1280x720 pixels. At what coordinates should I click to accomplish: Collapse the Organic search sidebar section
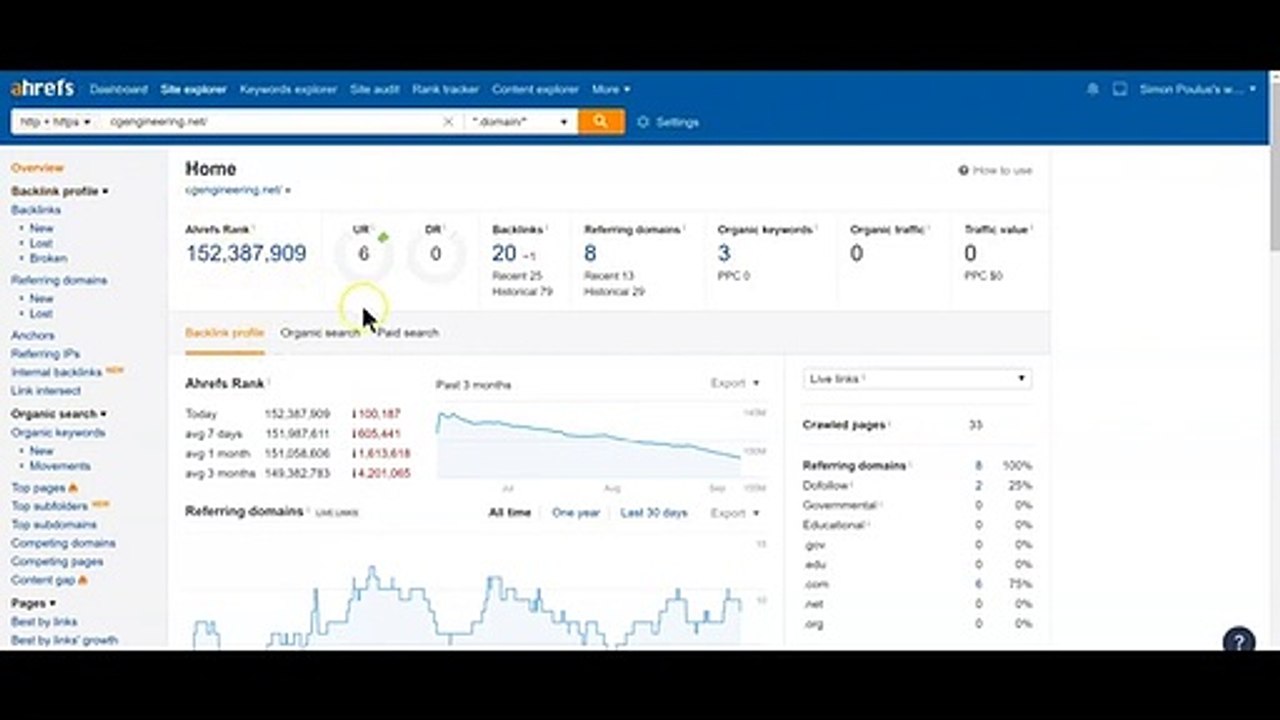coord(58,414)
